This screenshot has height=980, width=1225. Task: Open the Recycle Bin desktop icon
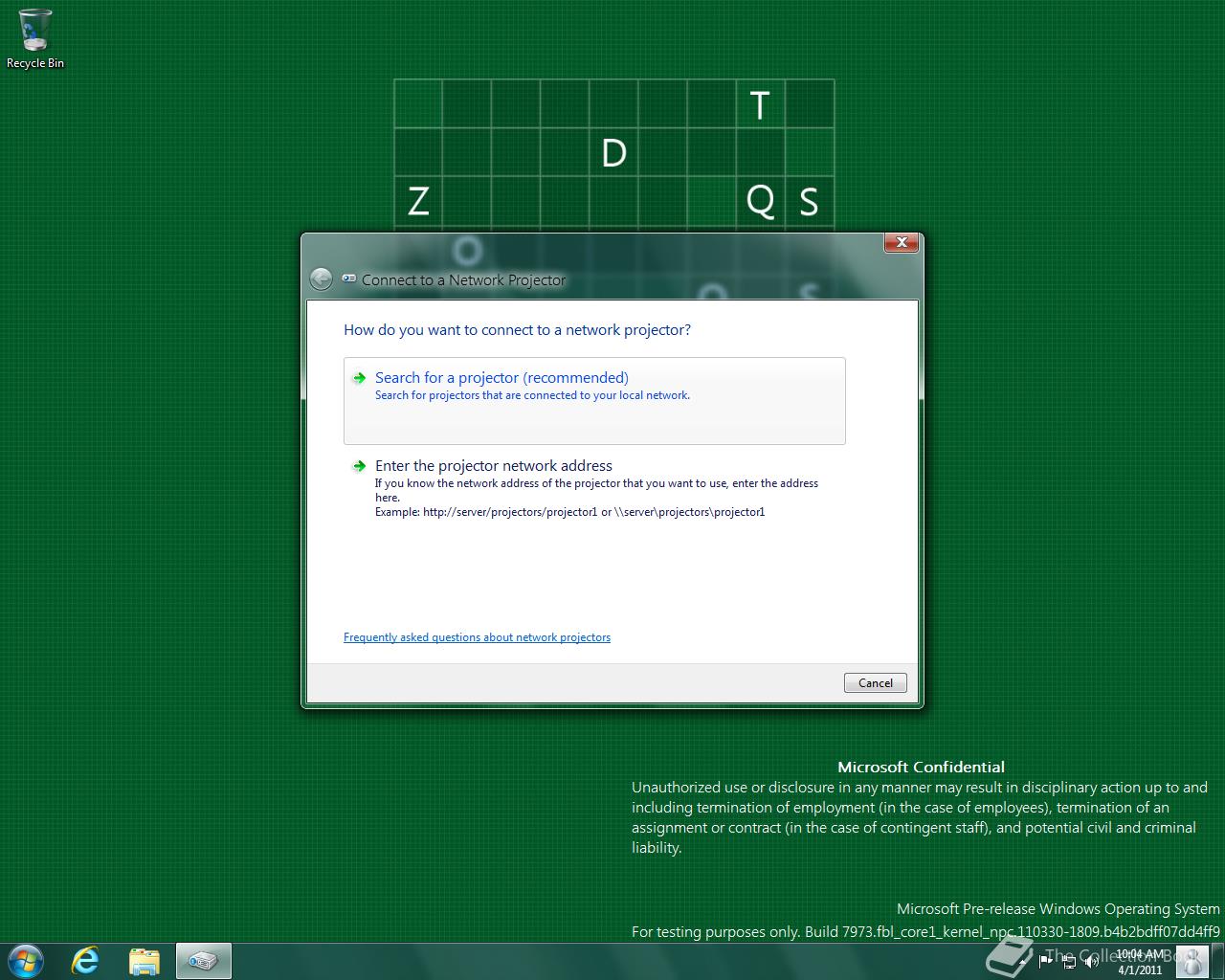35,39
